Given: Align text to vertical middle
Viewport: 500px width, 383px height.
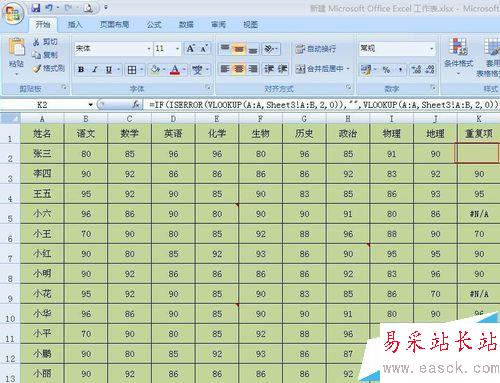Looking at the screenshot, I should (239, 49).
